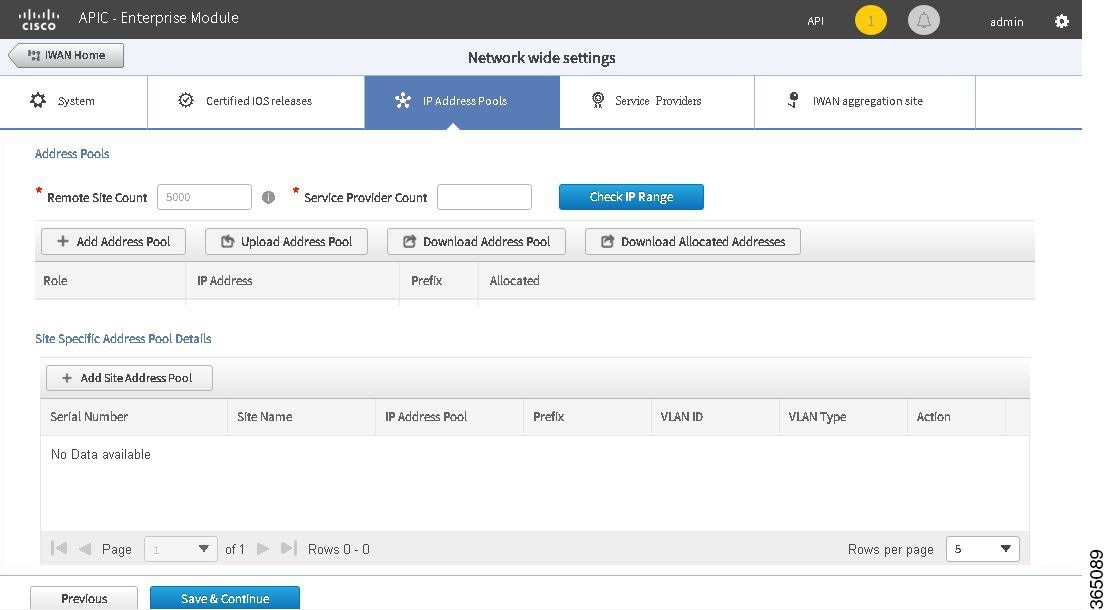This screenshot has width=1104, height=610.
Task: Open the notification bell
Action: 922,19
